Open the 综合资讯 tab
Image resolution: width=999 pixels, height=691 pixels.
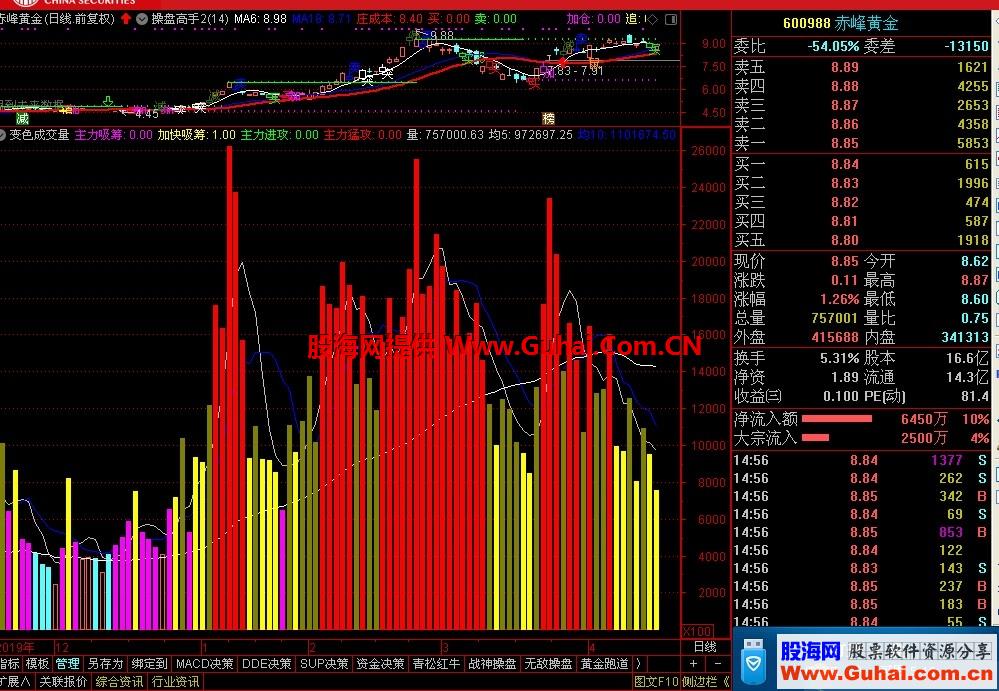pyautogui.click(x=119, y=681)
